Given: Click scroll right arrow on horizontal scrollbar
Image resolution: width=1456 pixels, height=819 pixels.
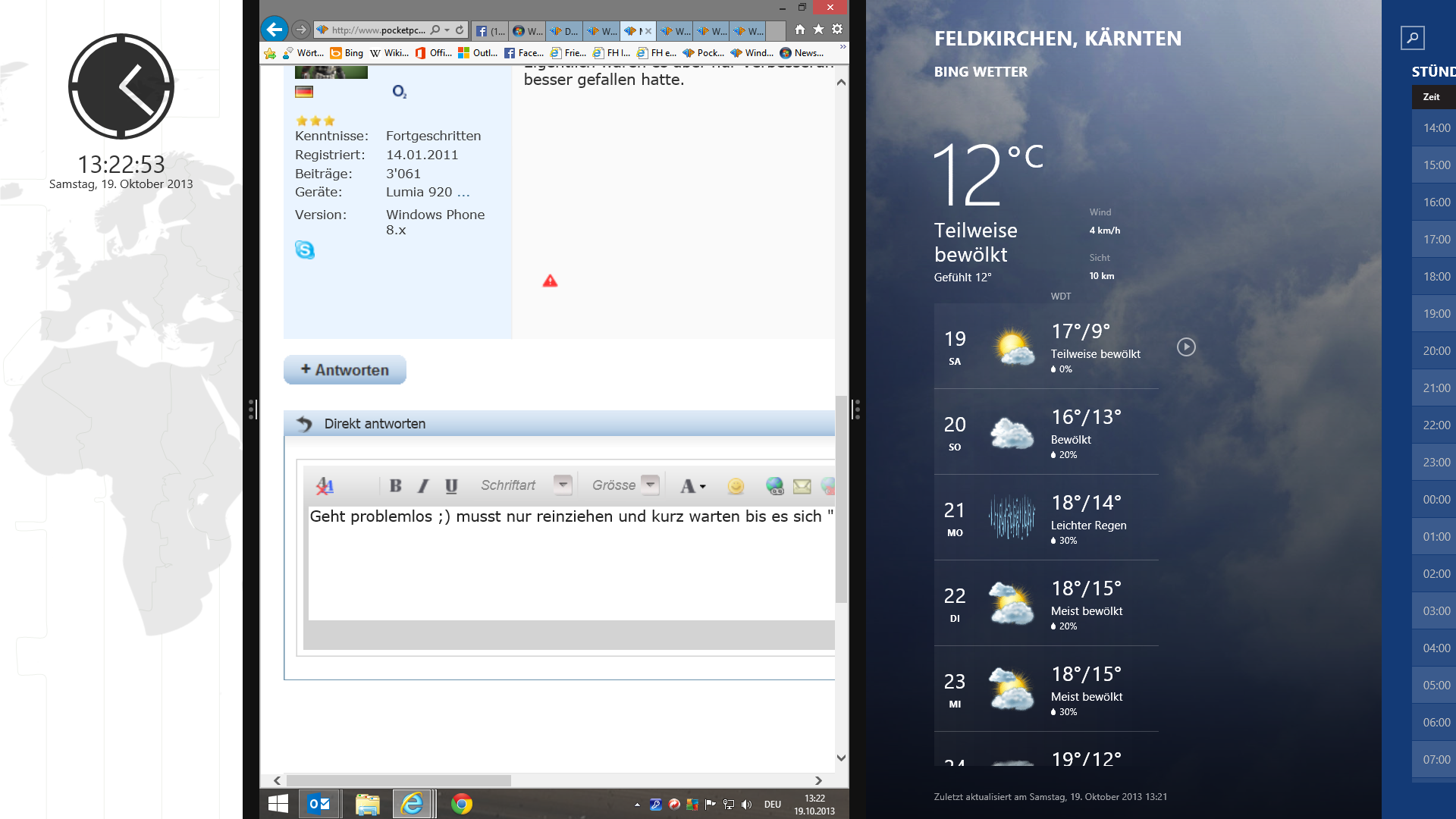Looking at the screenshot, I should tap(818, 780).
